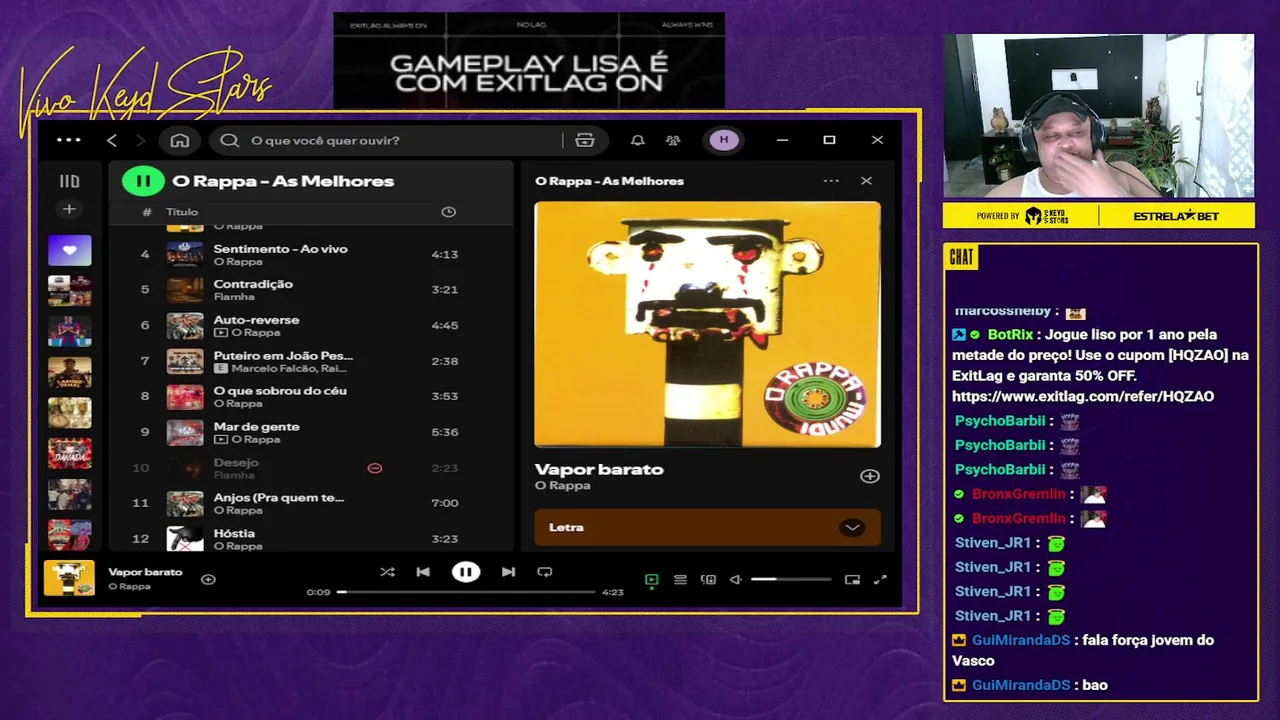The height and width of the screenshot is (720, 1280).
Task: Open the ExitLag referral link in chat
Action: [x=1083, y=396]
